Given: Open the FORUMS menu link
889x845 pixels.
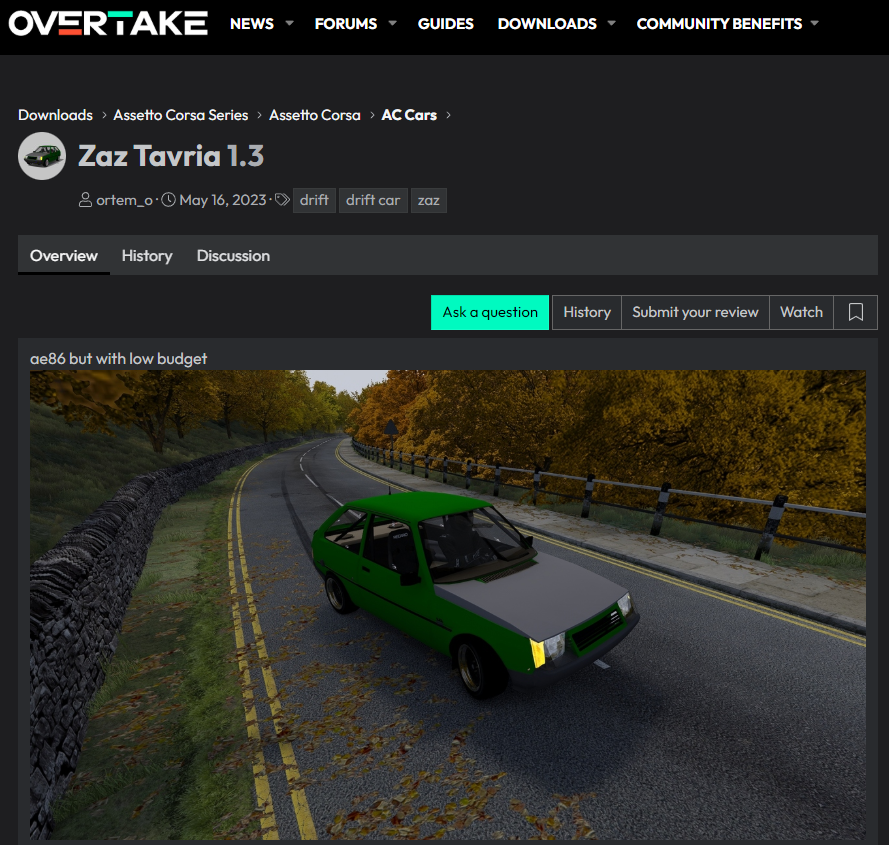Looking at the screenshot, I should tap(346, 24).
